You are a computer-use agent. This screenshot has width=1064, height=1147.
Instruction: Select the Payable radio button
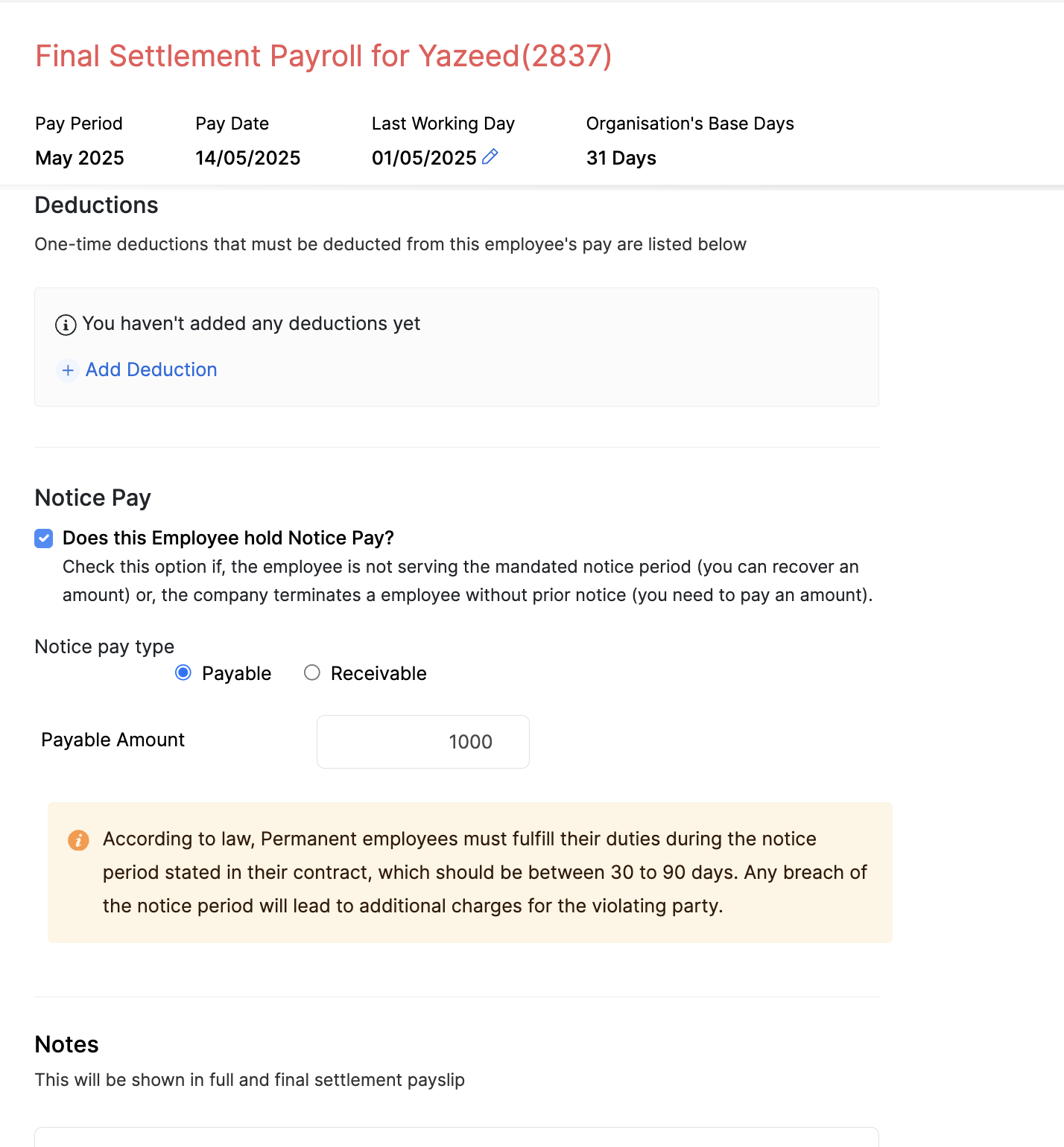183,673
